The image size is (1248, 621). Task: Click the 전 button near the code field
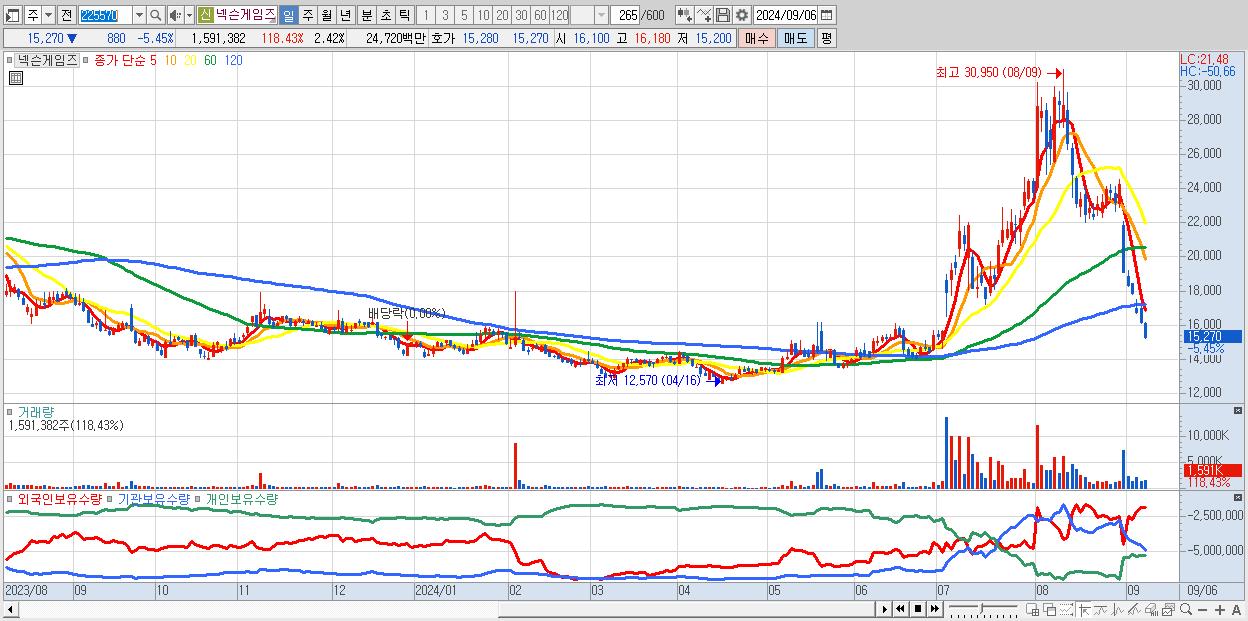point(67,15)
